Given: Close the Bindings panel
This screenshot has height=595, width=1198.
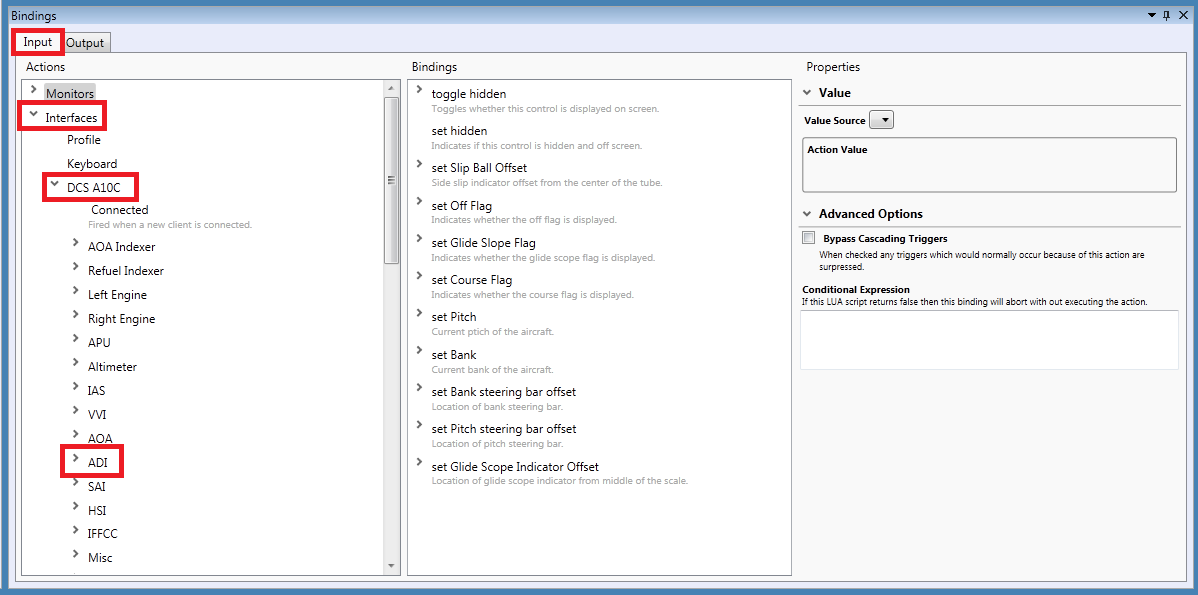Looking at the screenshot, I should tap(1183, 15).
